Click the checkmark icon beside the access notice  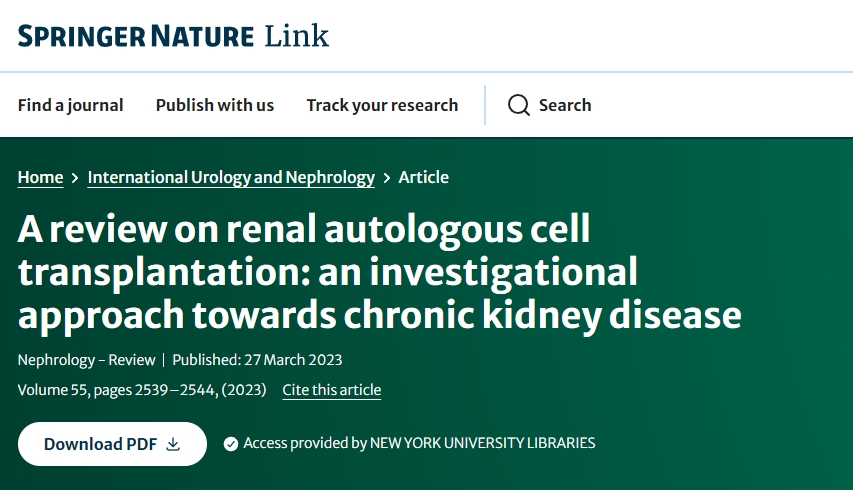(x=231, y=443)
